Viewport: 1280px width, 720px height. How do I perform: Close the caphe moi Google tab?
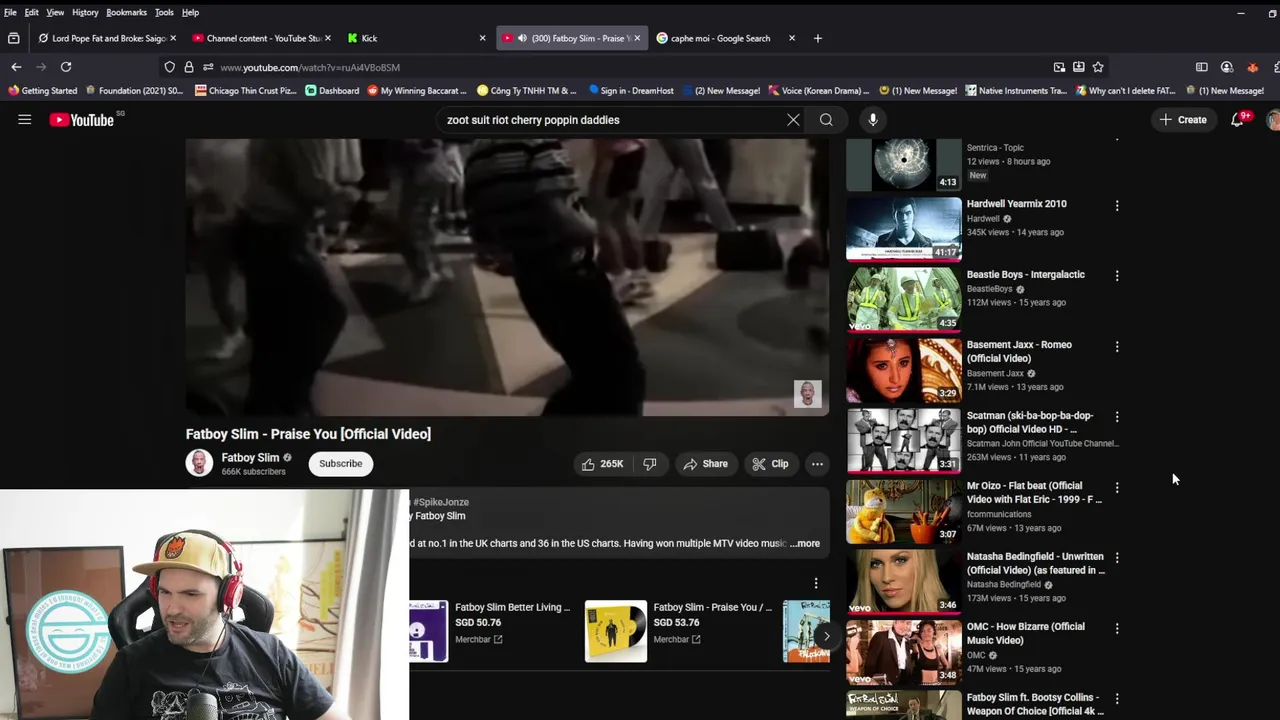(x=792, y=38)
